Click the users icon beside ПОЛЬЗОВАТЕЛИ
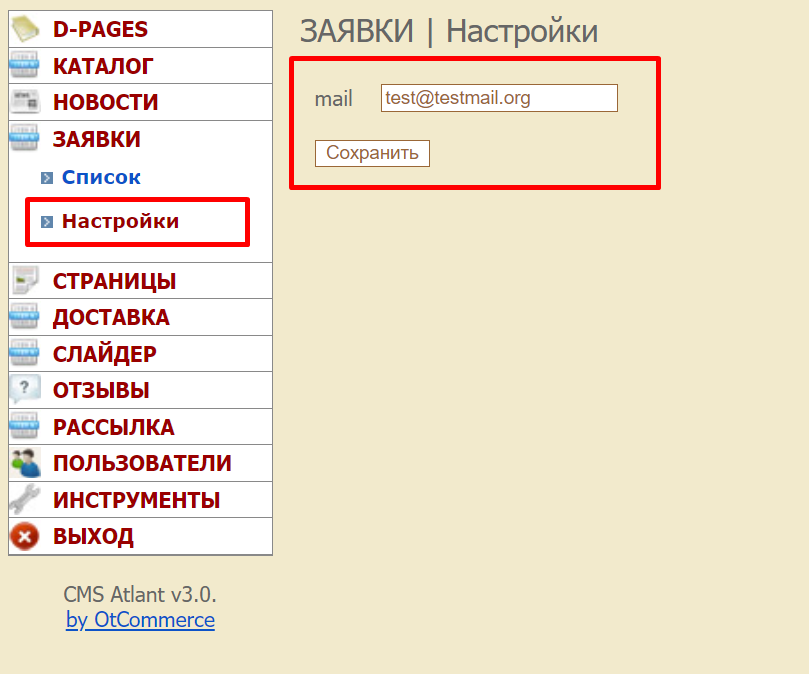 pyautogui.click(x=25, y=462)
